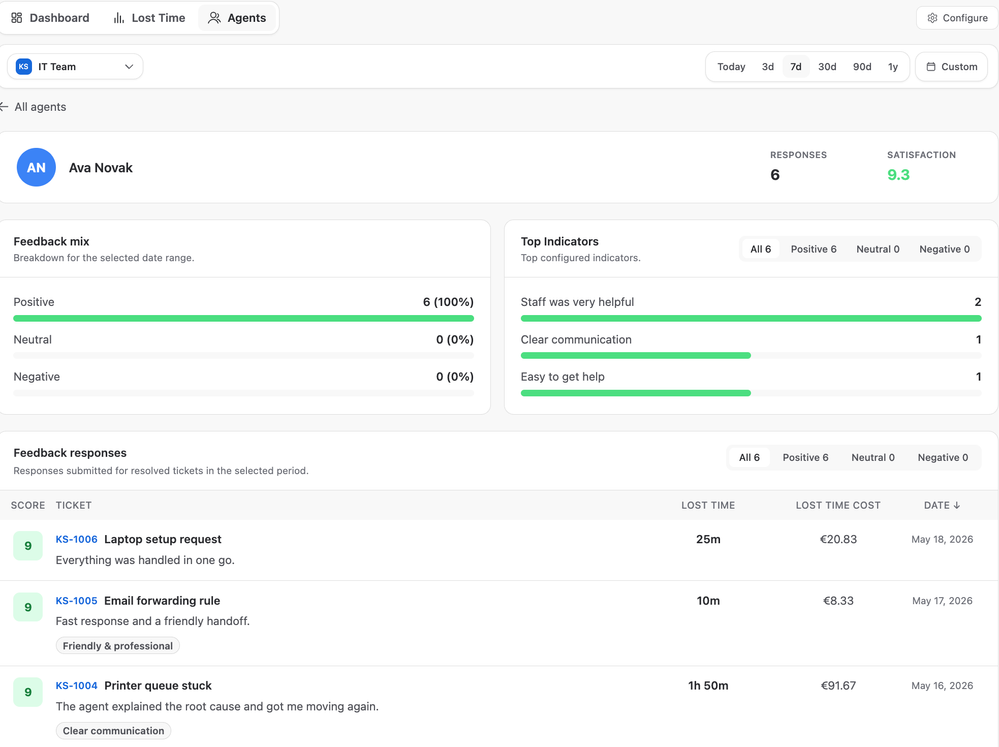
Task: Expand the IT Team dropdown chevron
Action: point(129,66)
